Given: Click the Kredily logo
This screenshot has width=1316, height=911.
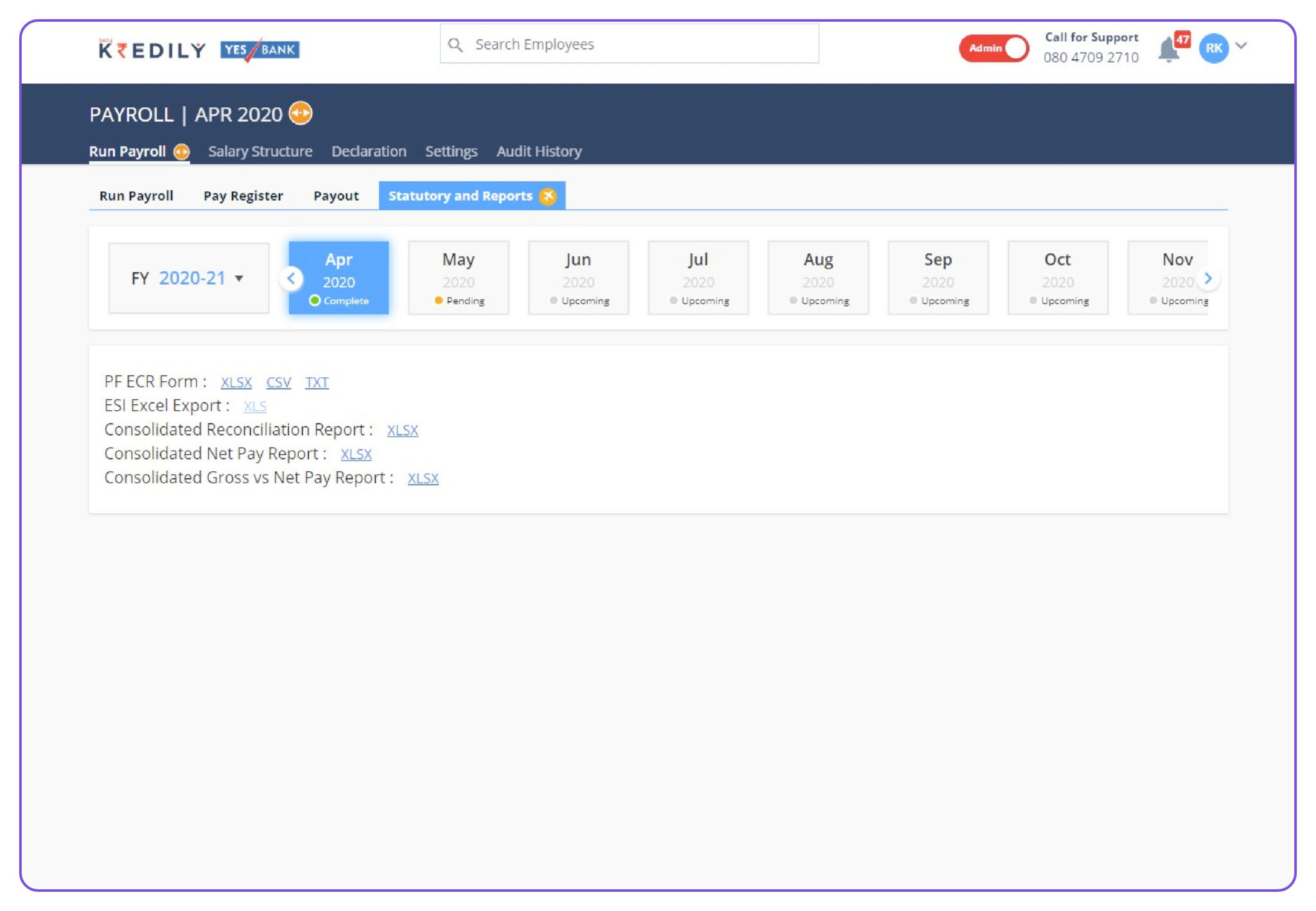Looking at the screenshot, I should coord(152,50).
